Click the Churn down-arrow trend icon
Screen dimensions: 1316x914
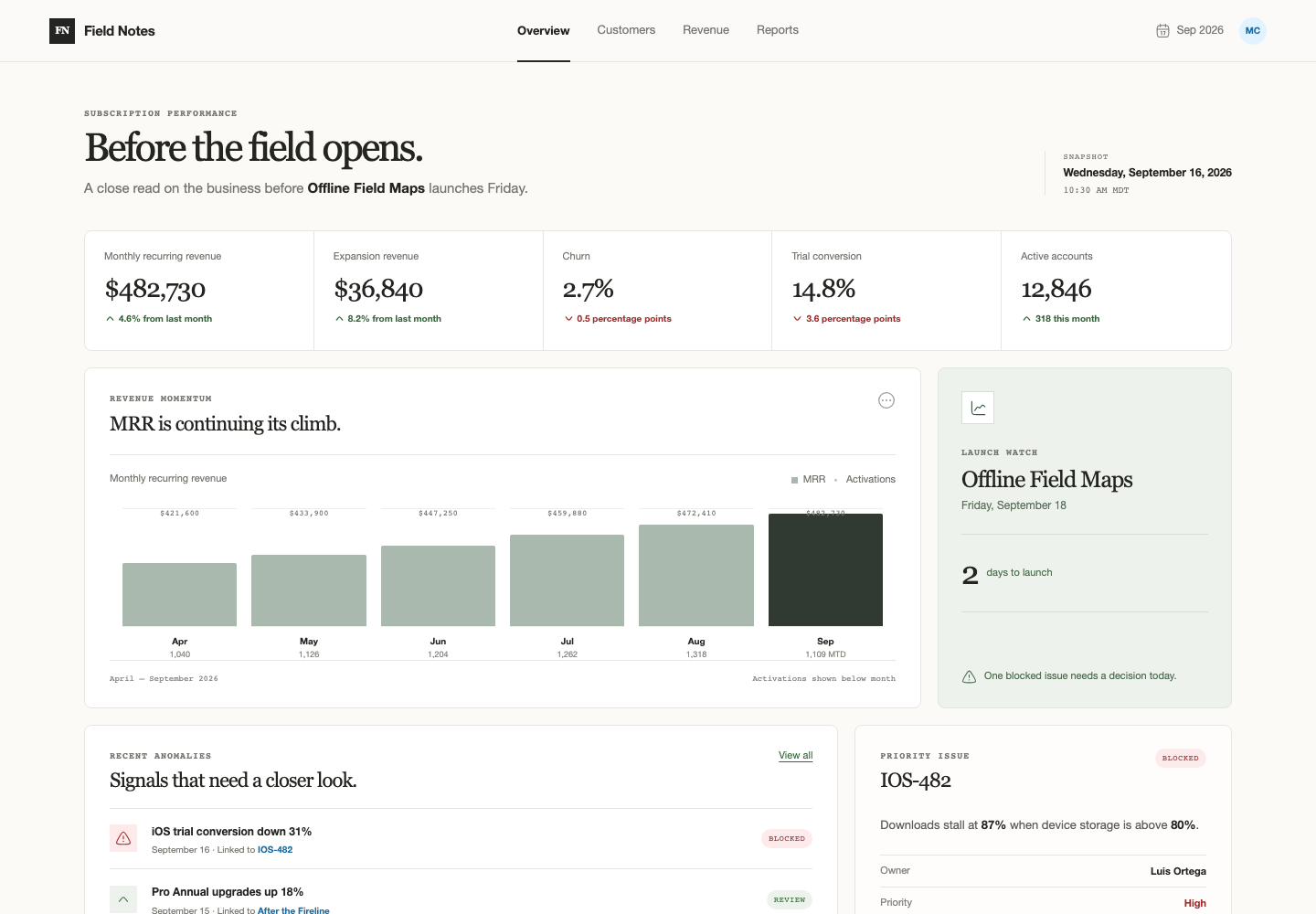click(568, 319)
